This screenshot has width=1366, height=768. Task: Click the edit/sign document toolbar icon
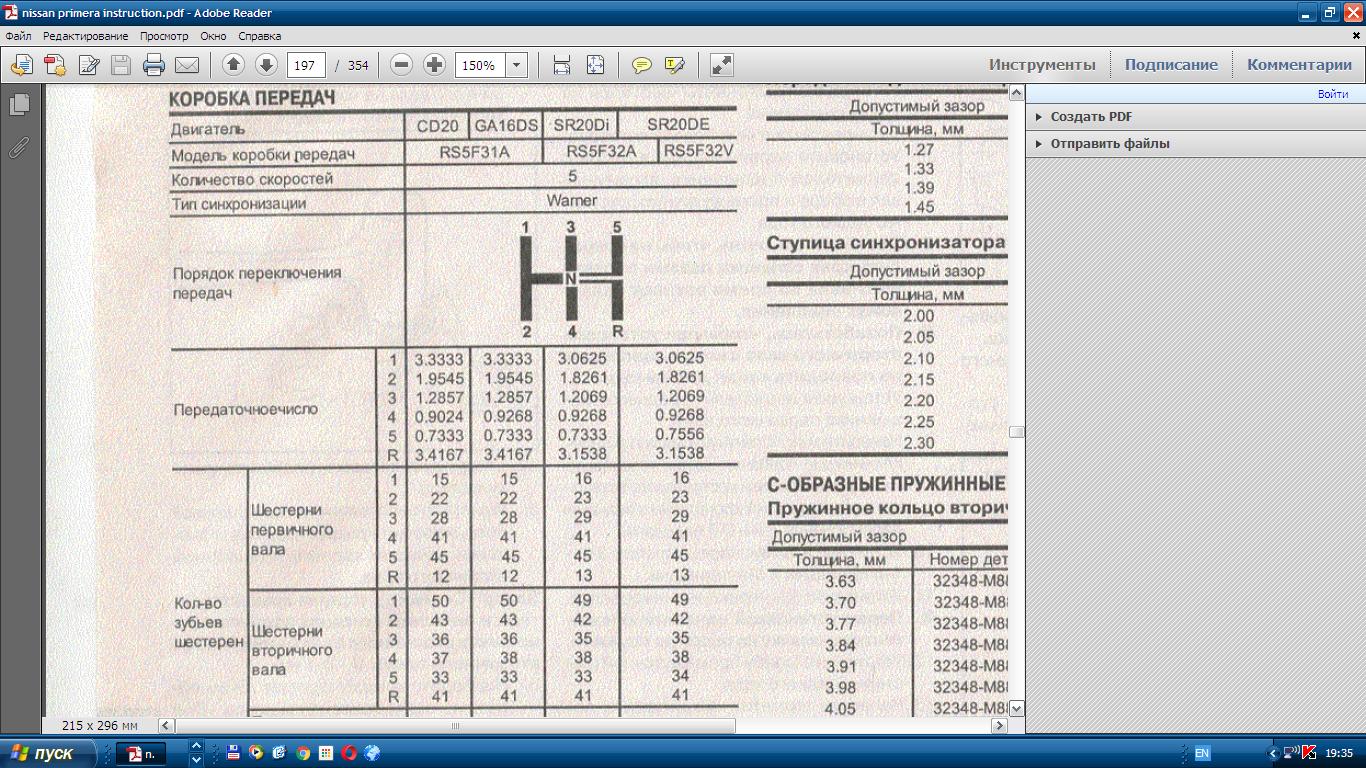point(88,65)
